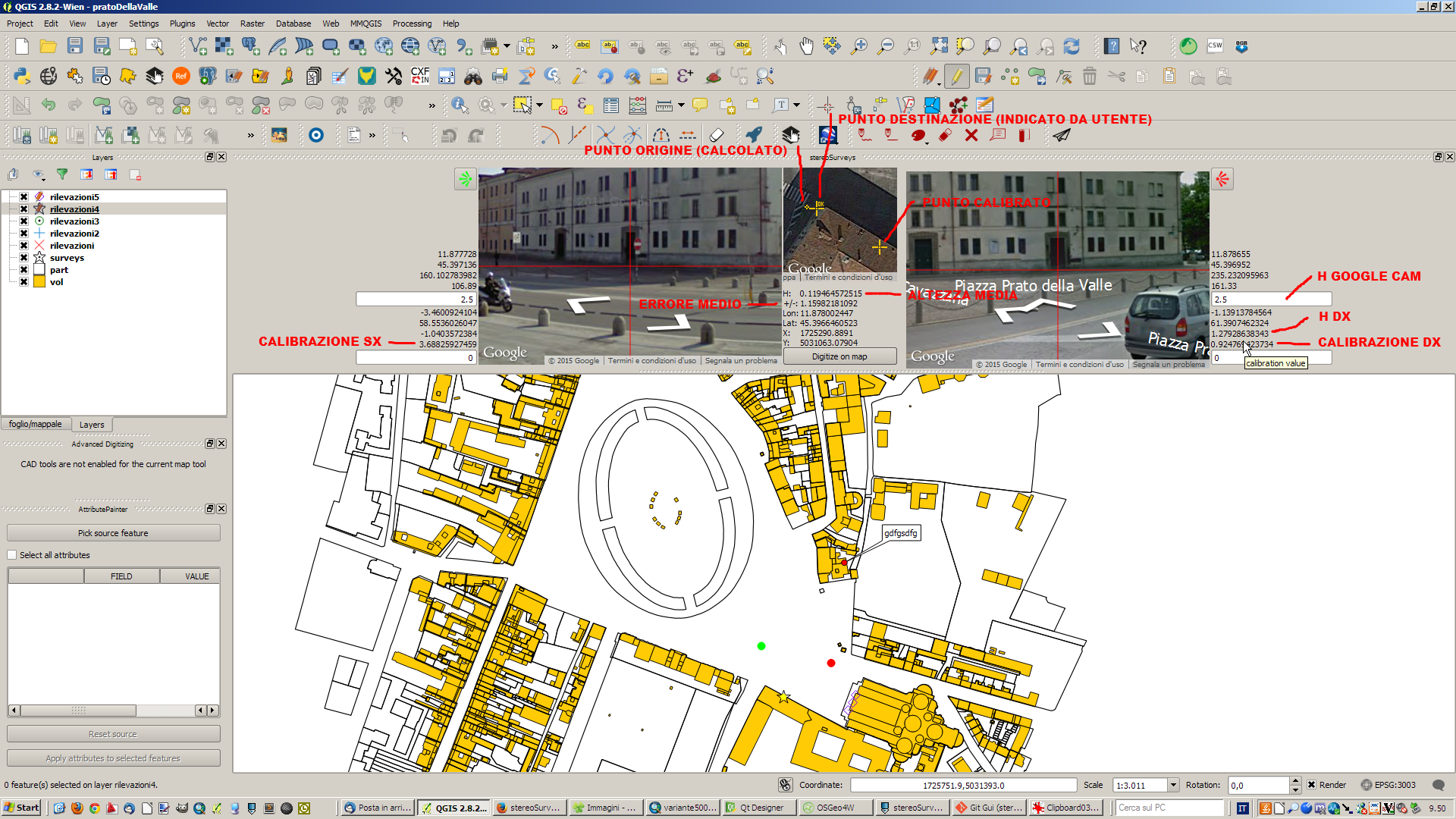
Task: Toggle visibility of rilevazioni5 layer
Action: point(24,196)
